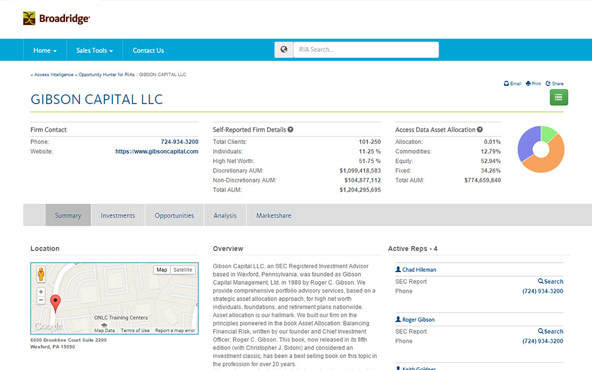Open the Investments tab
Image resolution: width=592 pixels, height=370 pixels.
pyautogui.click(x=118, y=216)
